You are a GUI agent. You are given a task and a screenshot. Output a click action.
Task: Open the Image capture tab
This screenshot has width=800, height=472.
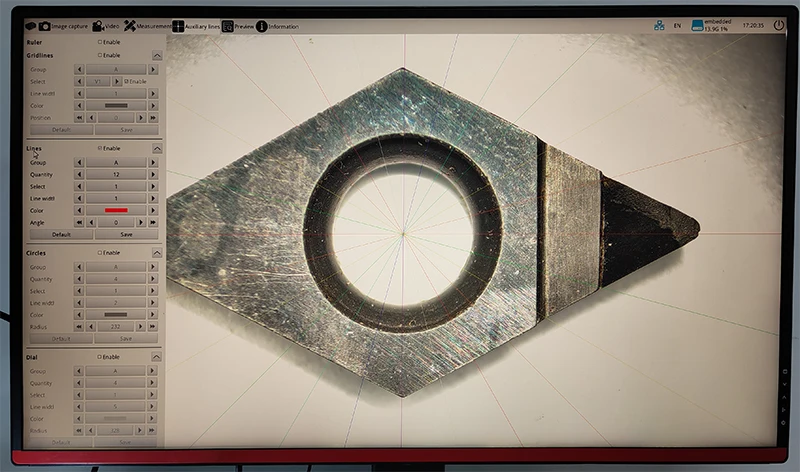pos(64,26)
